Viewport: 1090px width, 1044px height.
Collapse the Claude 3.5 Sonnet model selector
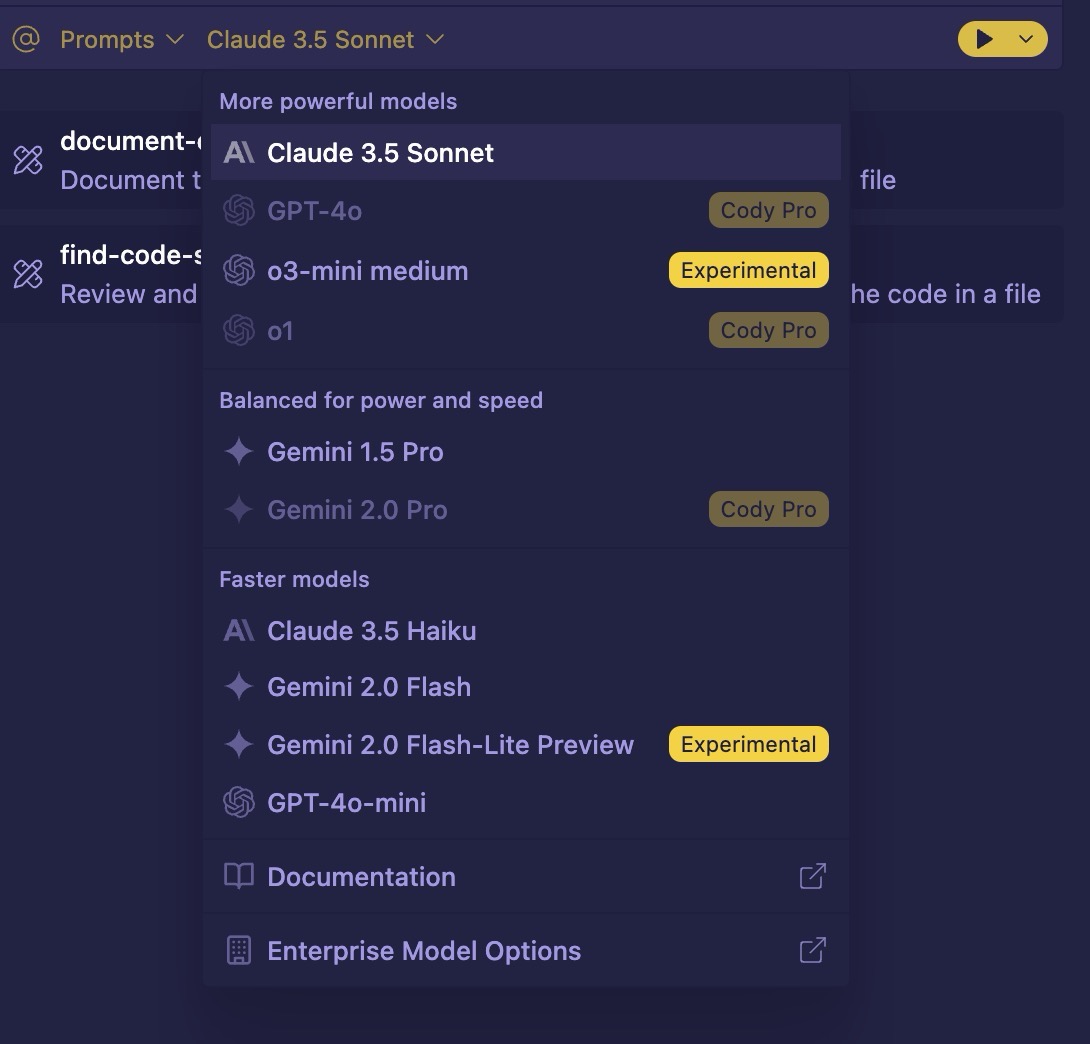(325, 40)
